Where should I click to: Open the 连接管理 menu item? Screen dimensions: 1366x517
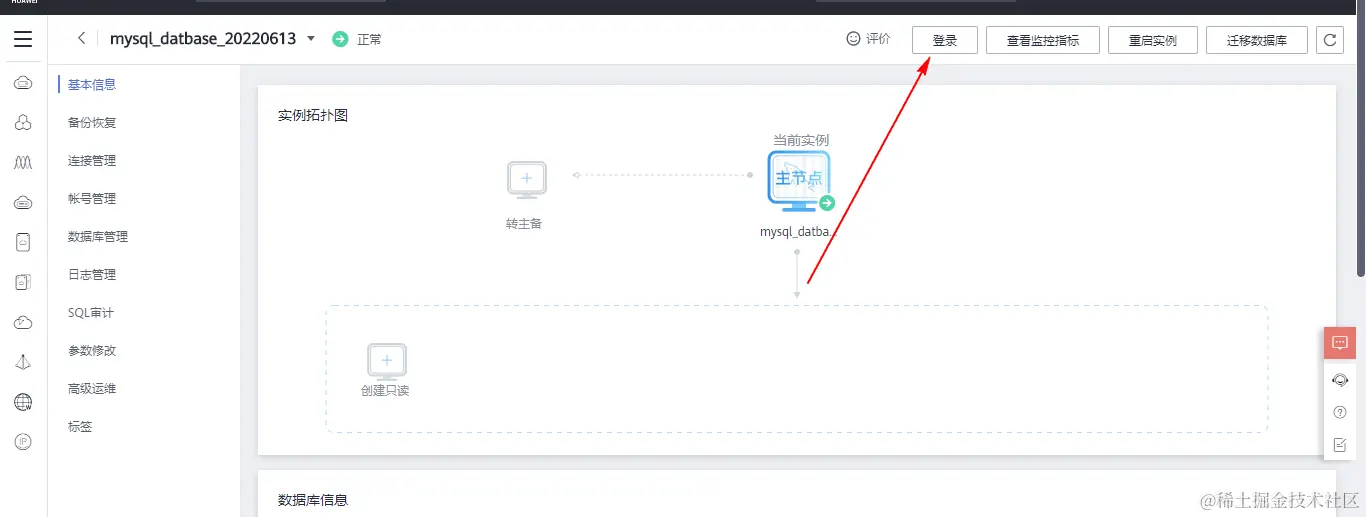(x=92, y=161)
